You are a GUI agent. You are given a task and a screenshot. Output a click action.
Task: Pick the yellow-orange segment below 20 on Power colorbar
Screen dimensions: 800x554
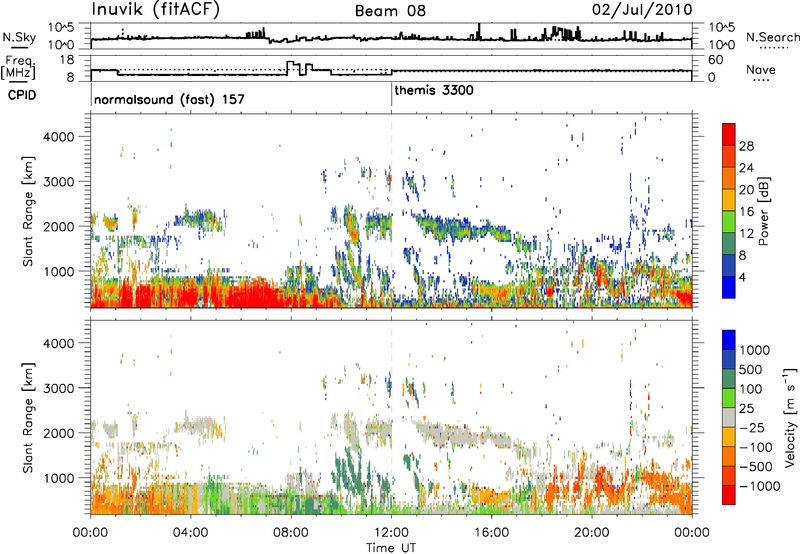coord(729,200)
